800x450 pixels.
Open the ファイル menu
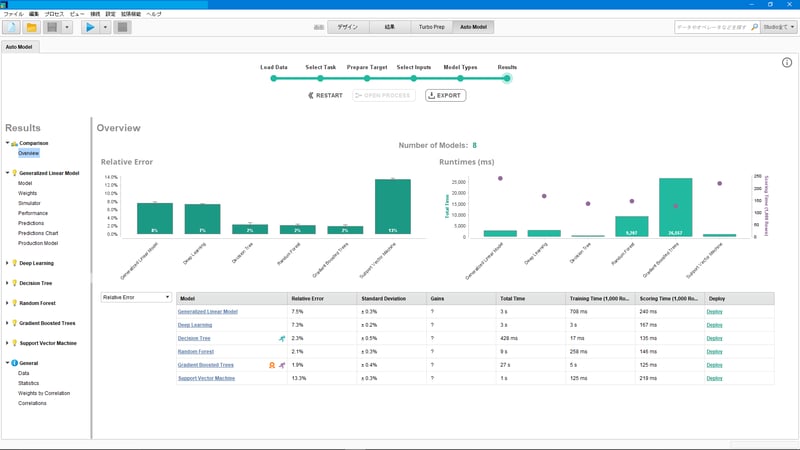(x=14, y=14)
